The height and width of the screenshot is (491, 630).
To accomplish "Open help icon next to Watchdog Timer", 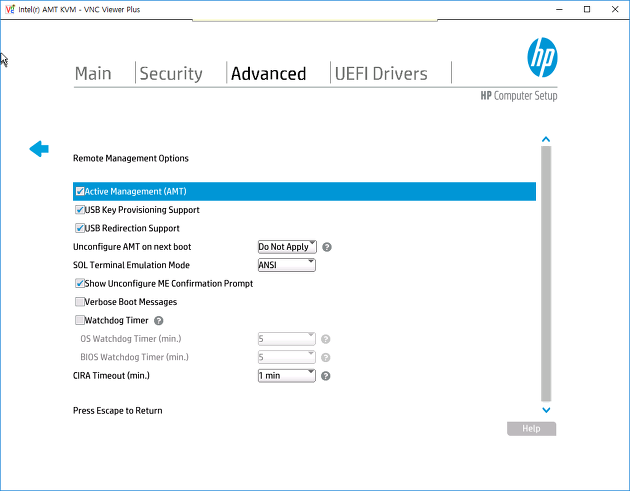I will (x=159, y=321).
